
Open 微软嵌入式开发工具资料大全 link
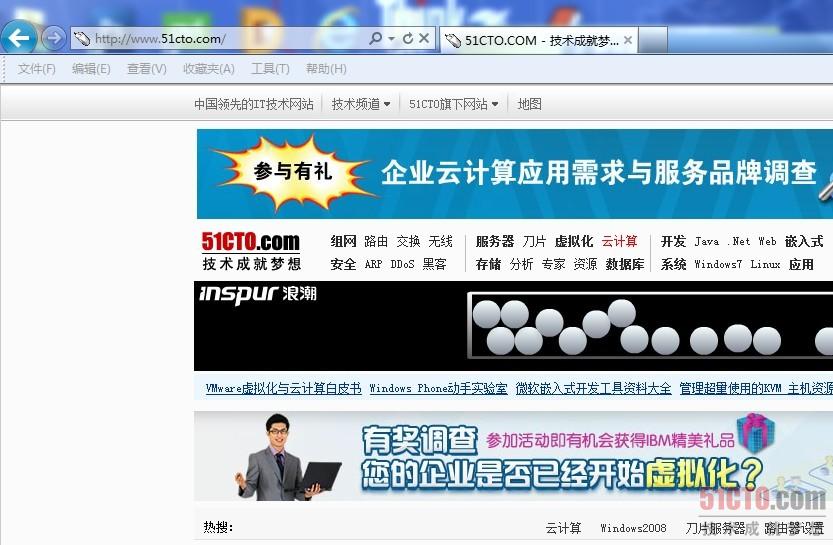point(593,389)
